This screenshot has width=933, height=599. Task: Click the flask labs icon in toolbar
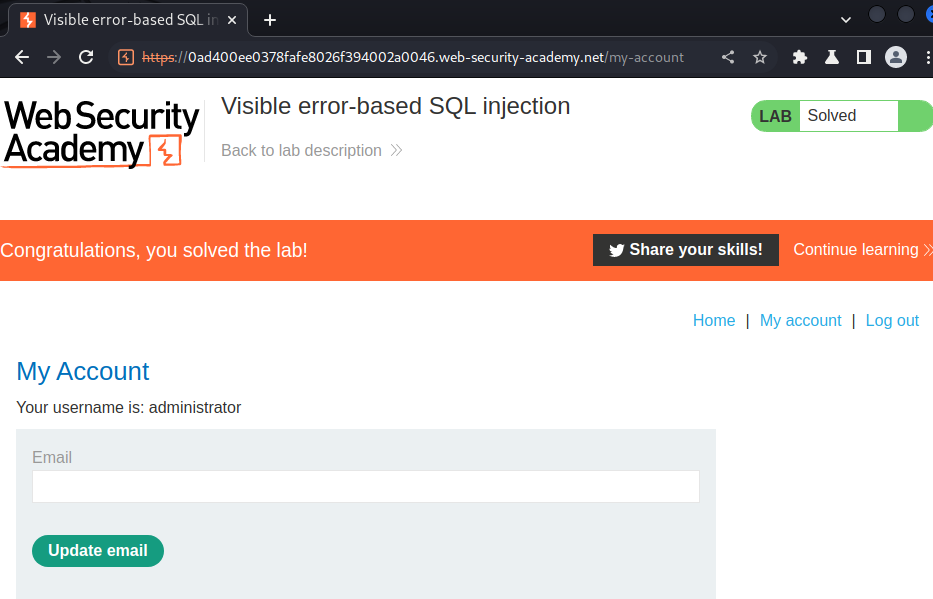tap(832, 57)
